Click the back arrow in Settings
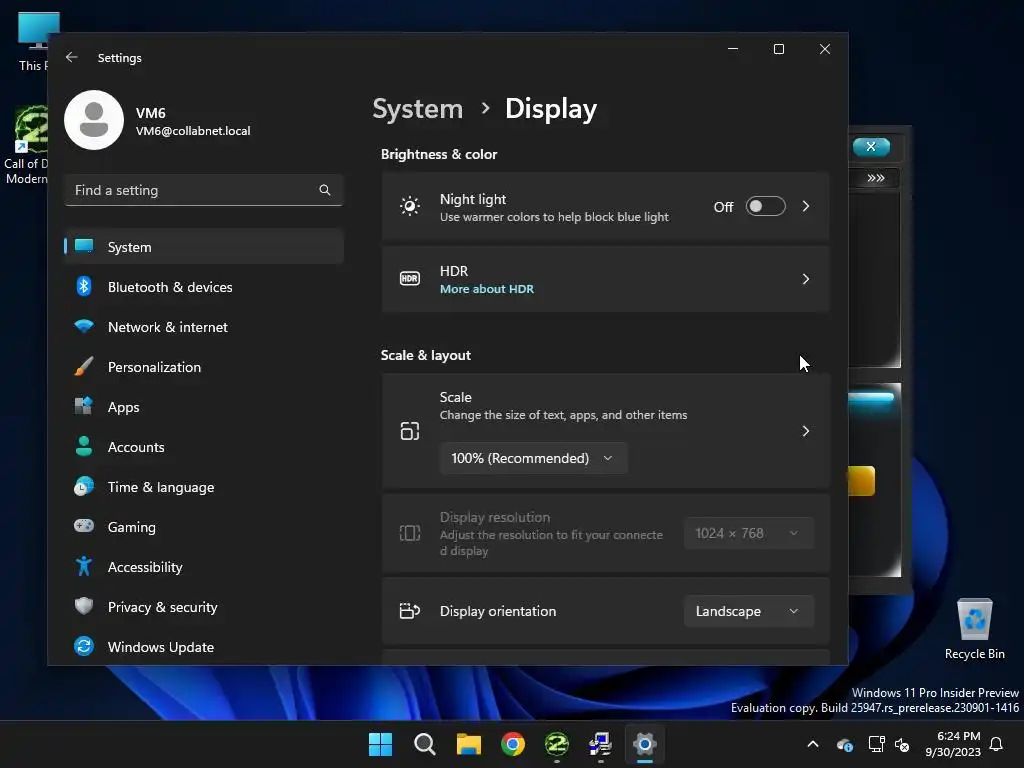 [x=72, y=57]
